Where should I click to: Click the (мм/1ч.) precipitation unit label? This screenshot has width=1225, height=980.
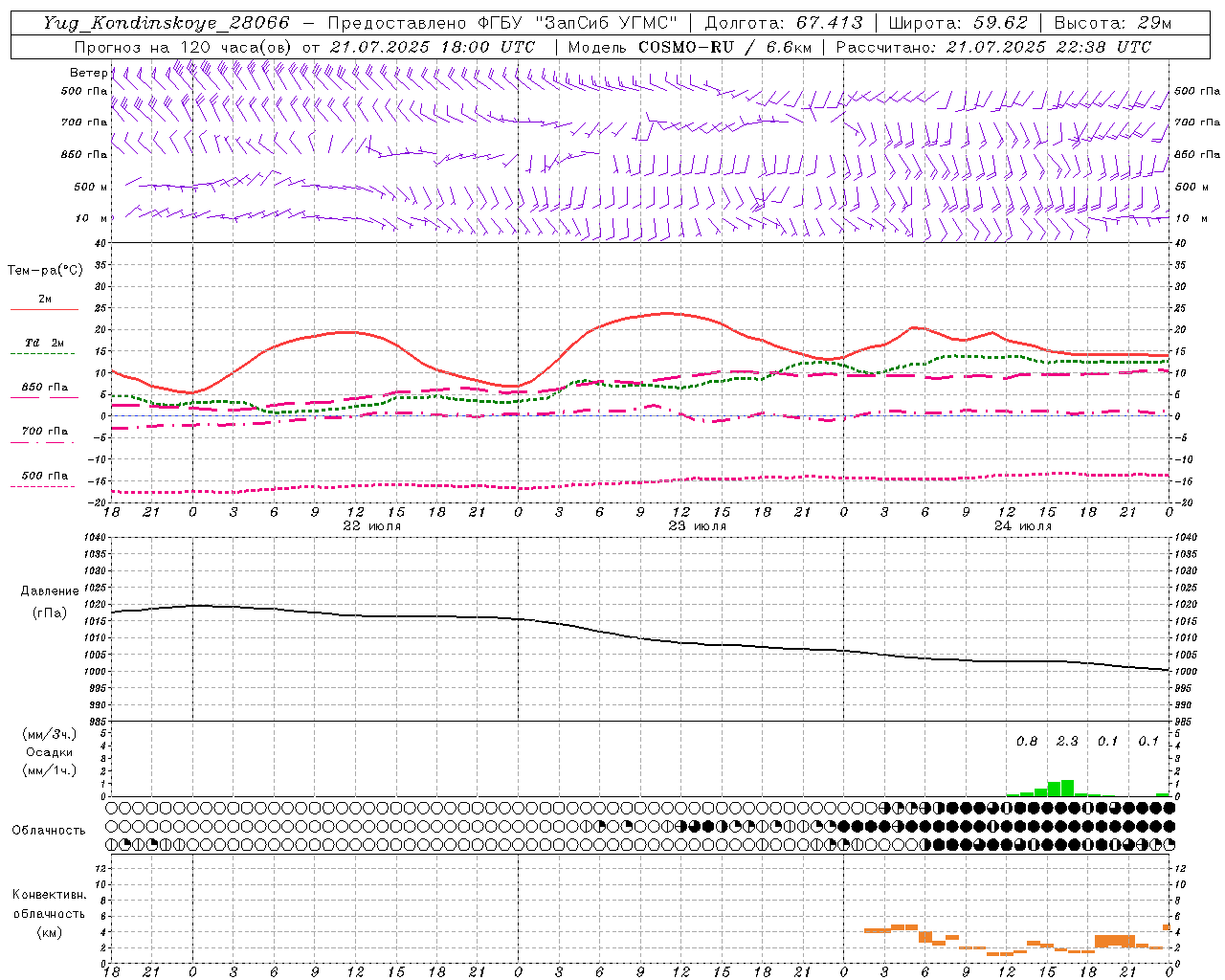click(x=50, y=770)
